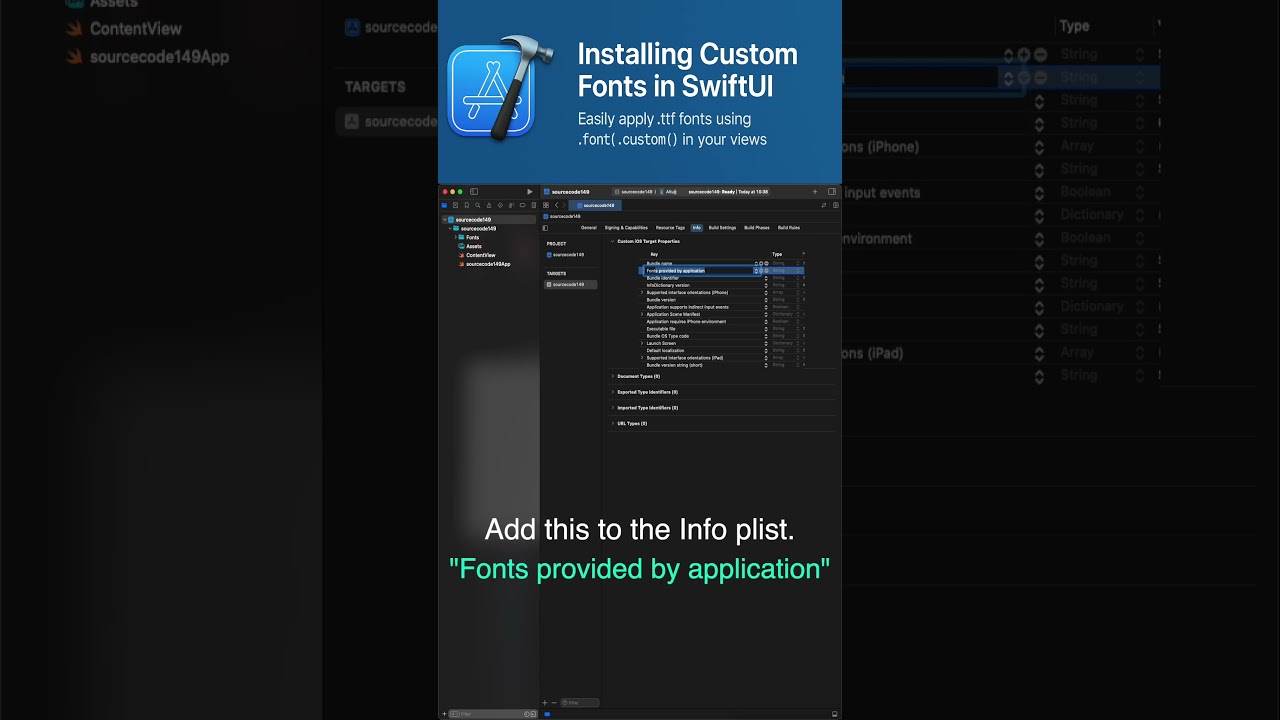Click the targets Filter field

(580, 703)
